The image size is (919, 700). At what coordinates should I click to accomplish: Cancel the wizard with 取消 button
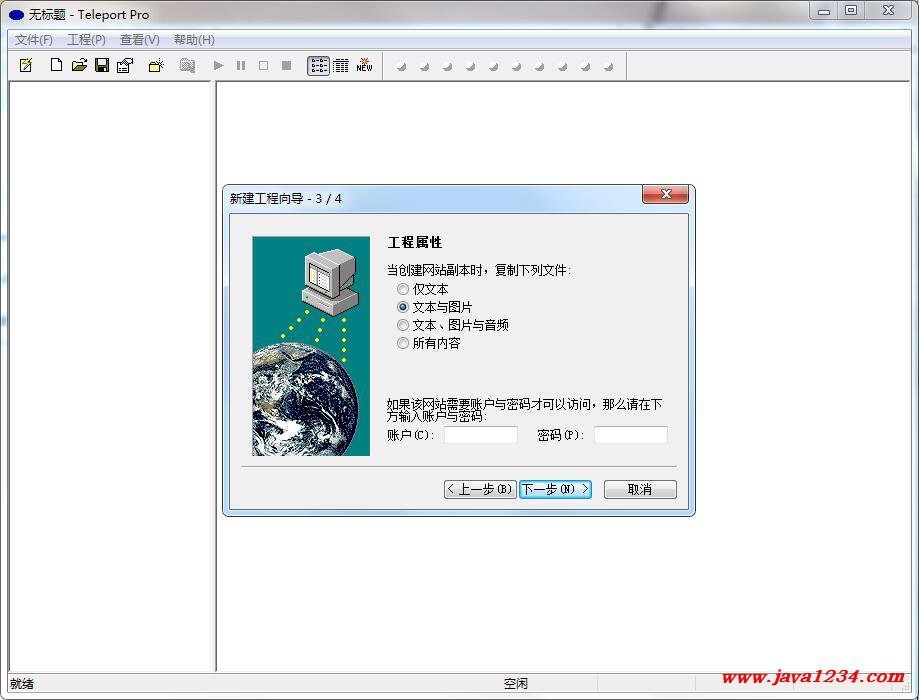tap(640, 489)
